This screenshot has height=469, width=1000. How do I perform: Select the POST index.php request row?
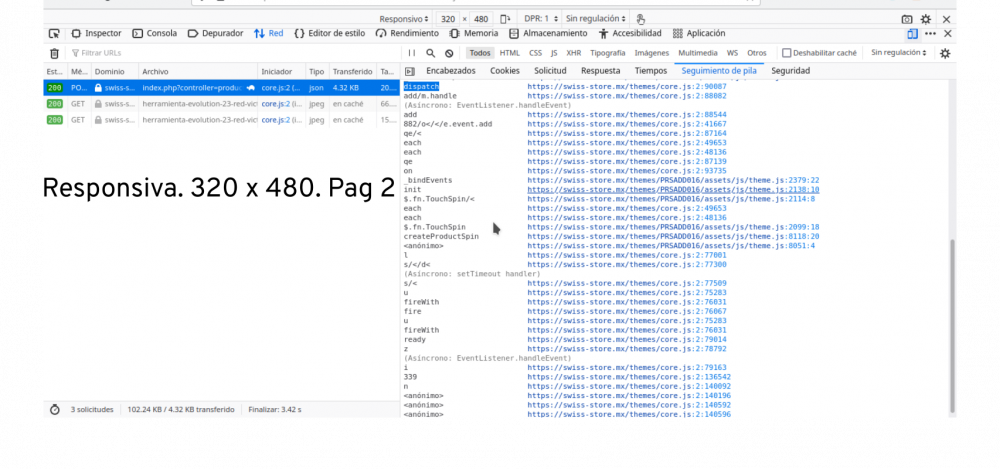221,87
